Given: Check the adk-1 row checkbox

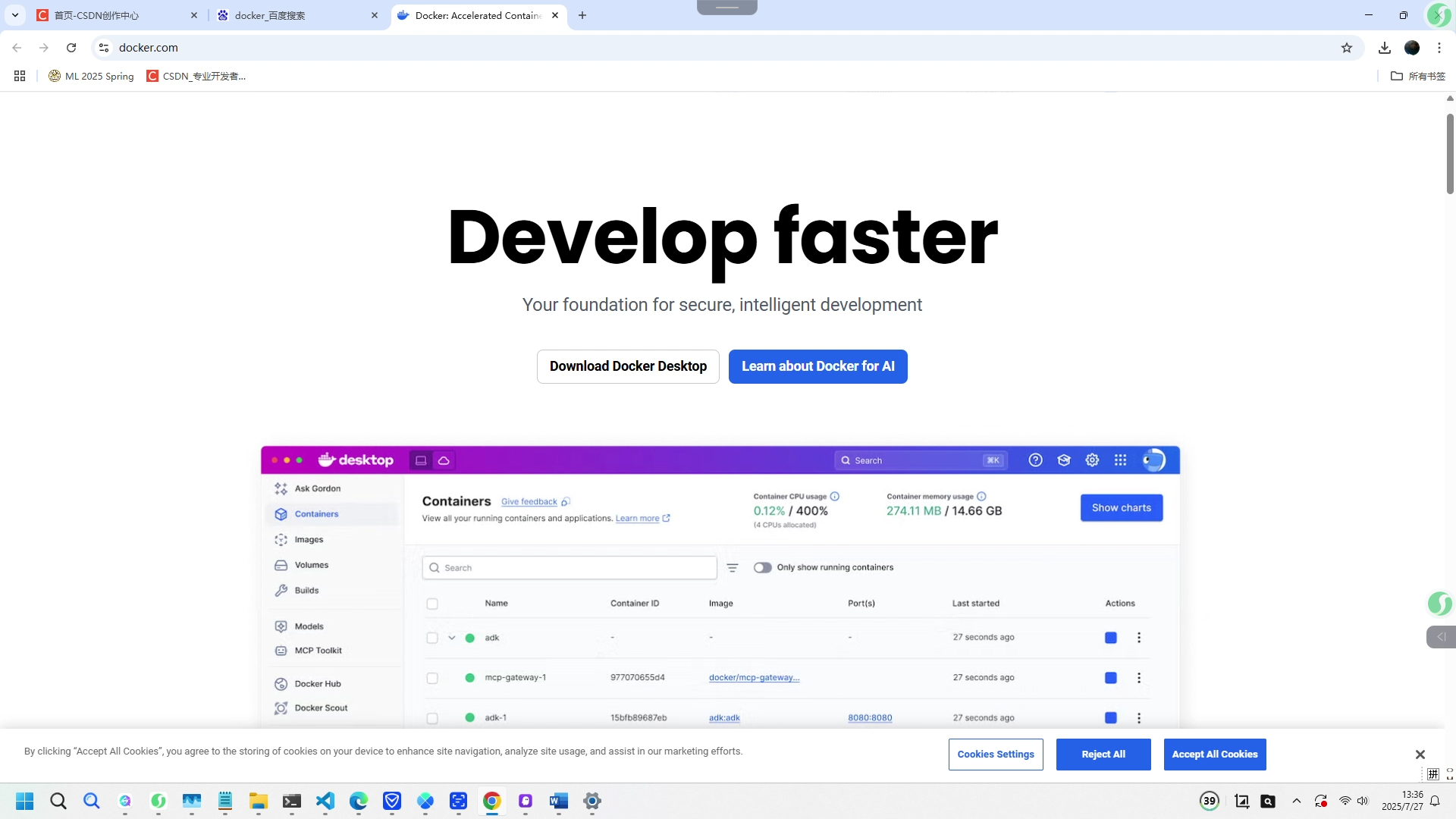Looking at the screenshot, I should 432,718.
